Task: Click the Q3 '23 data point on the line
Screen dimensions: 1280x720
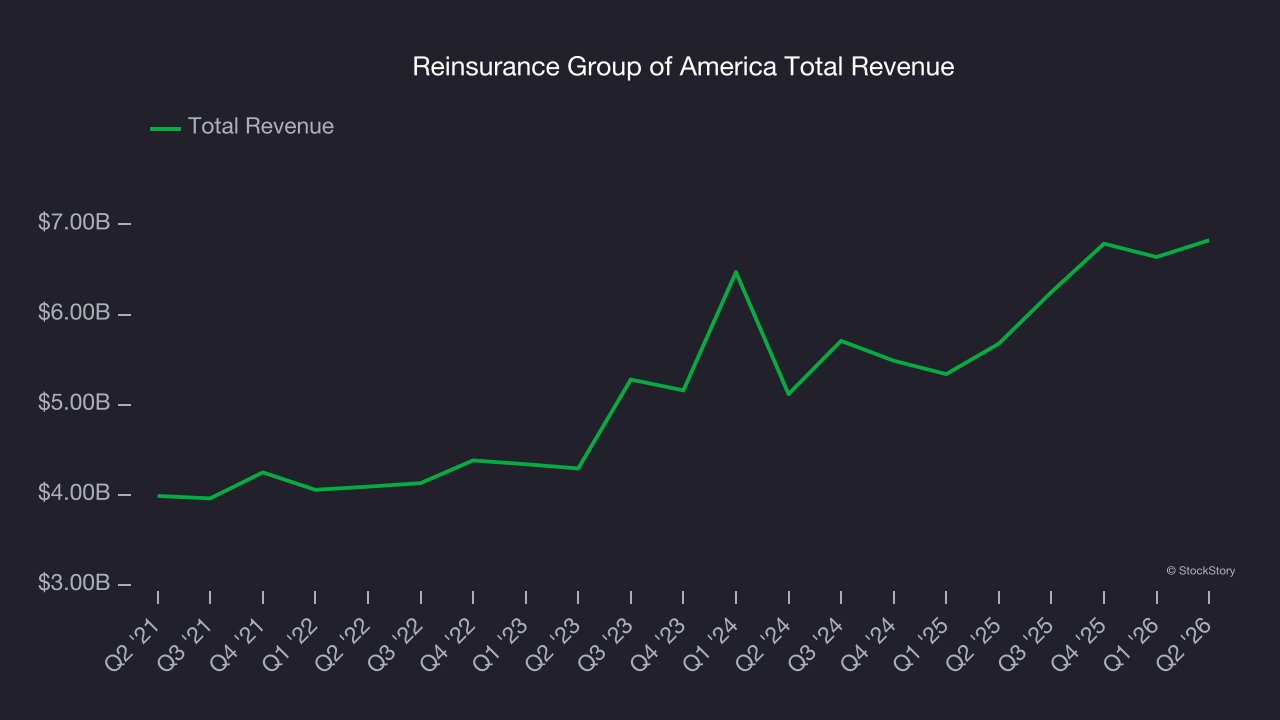Action: pyautogui.click(x=631, y=379)
